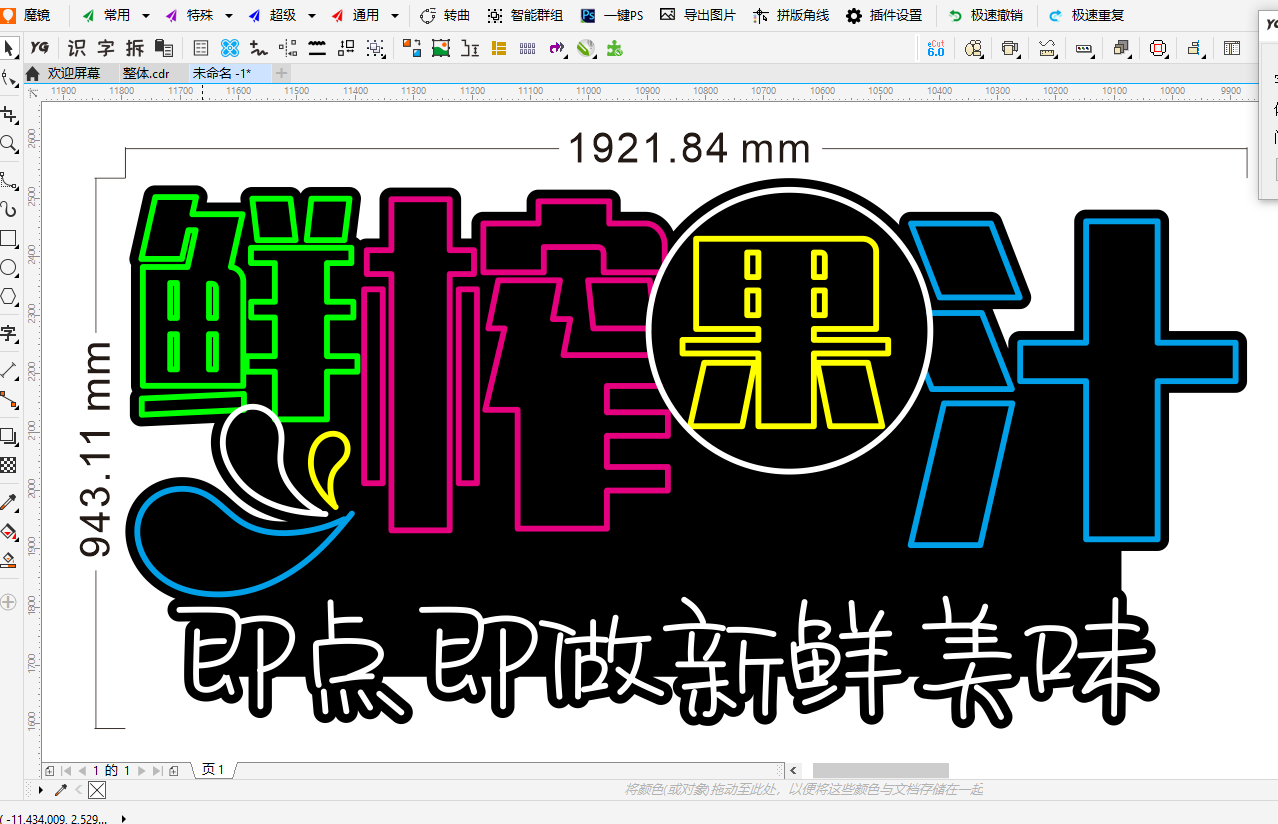Click the blue flower-shaped toolbar icon
1278x824 pixels.
230,47
